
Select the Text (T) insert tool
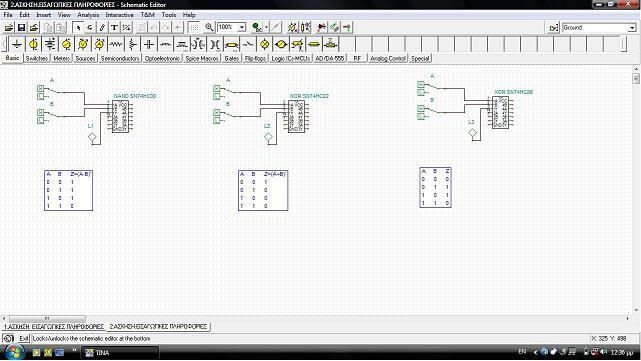(x=114, y=27)
